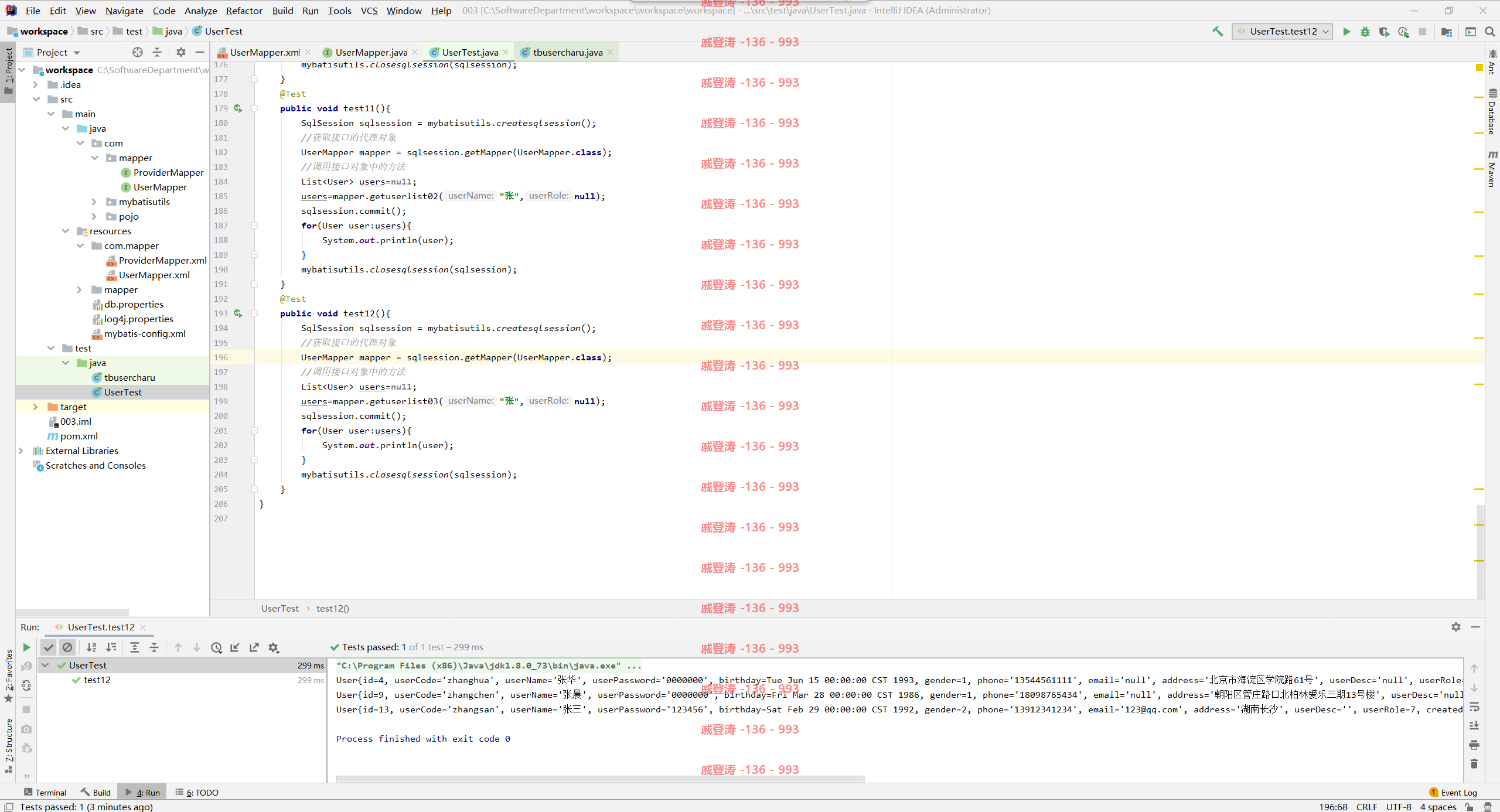The height and width of the screenshot is (812, 1500).
Task: Fold test12 method at line 193
Action: point(254,313)
